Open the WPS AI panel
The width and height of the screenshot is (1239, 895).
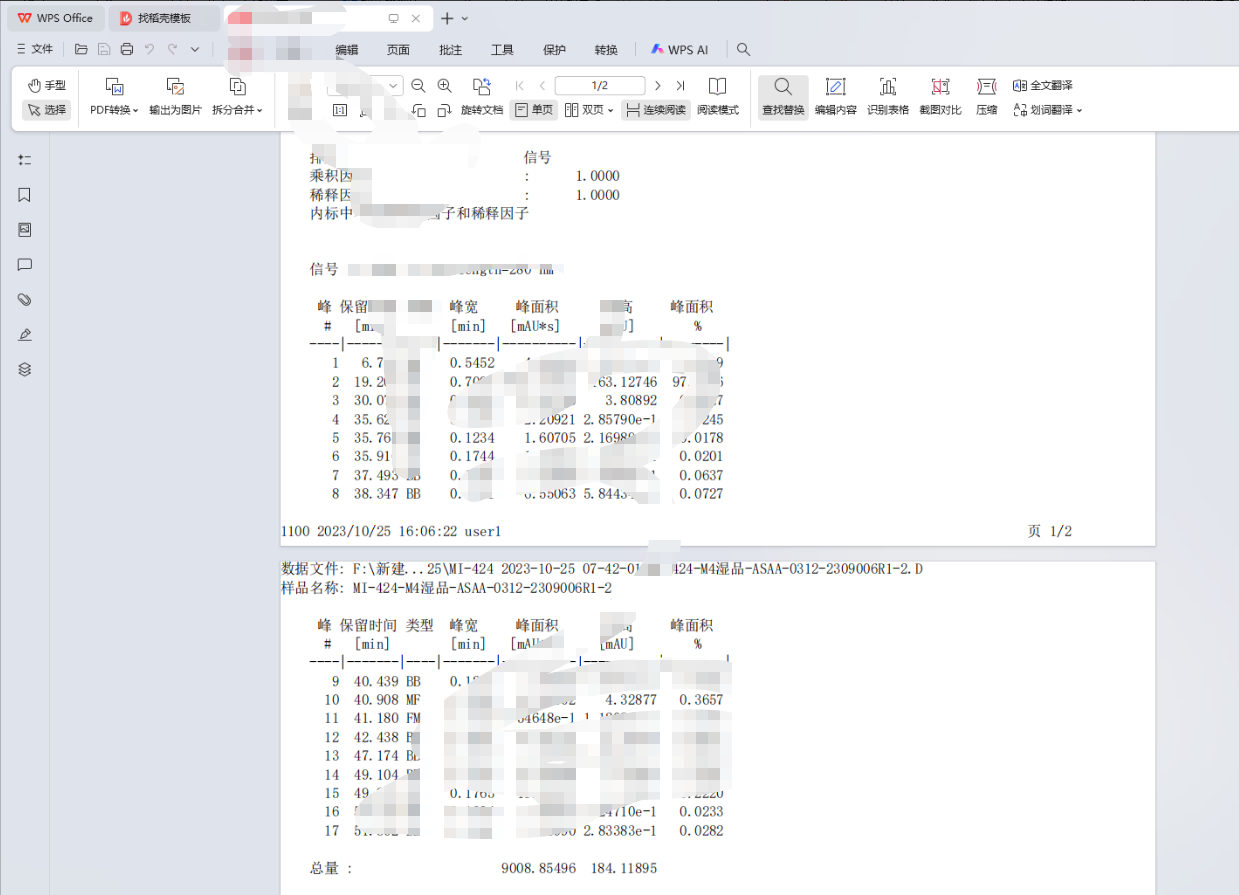click(x=679, y=49)
